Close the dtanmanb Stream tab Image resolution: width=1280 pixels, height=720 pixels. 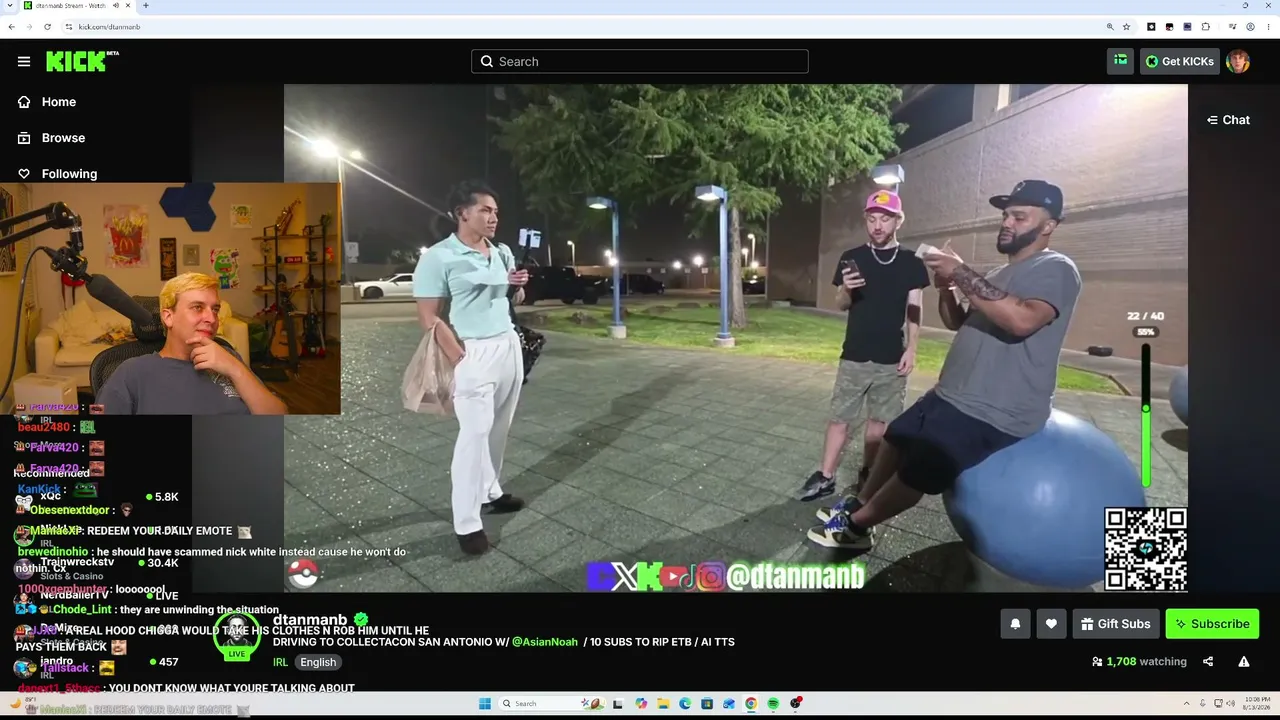(129, 6)
